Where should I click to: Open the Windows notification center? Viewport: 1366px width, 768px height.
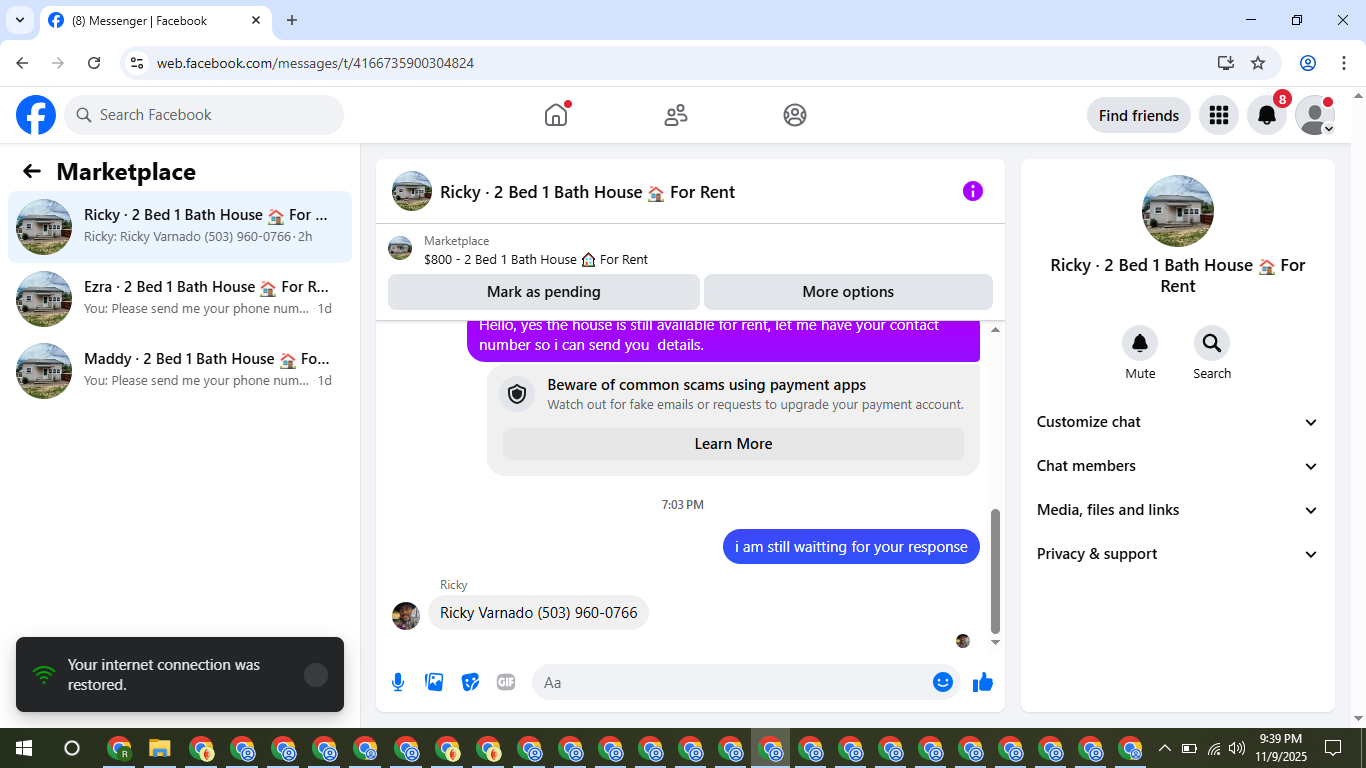tap(1332, 748)
